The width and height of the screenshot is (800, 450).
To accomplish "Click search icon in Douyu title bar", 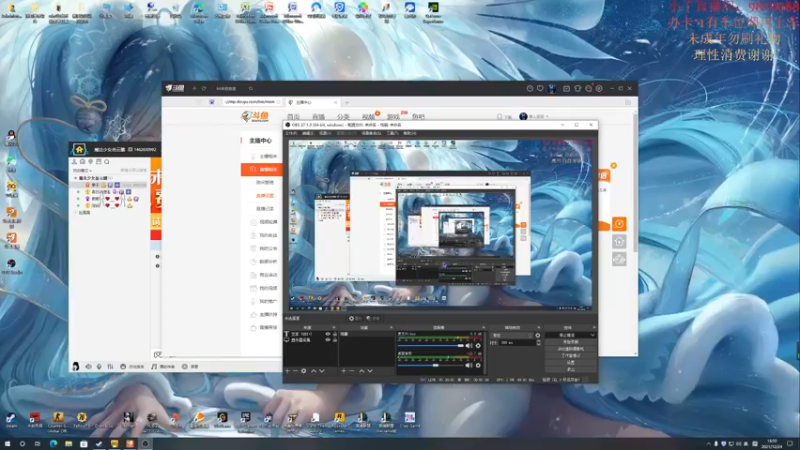I will pos(251,88).
